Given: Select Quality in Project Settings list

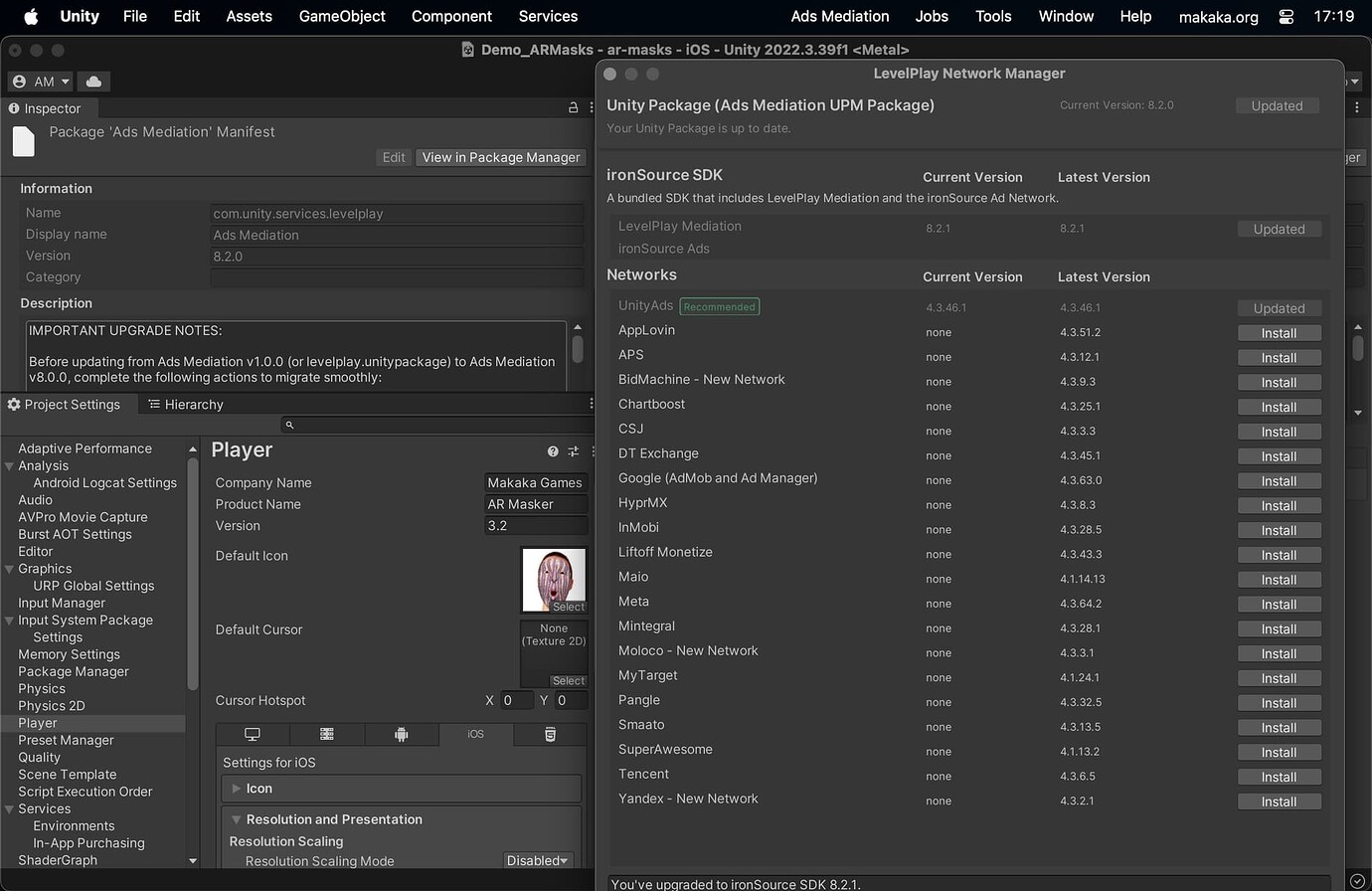Looking at the screenshot, I should (x=38, y=757).
